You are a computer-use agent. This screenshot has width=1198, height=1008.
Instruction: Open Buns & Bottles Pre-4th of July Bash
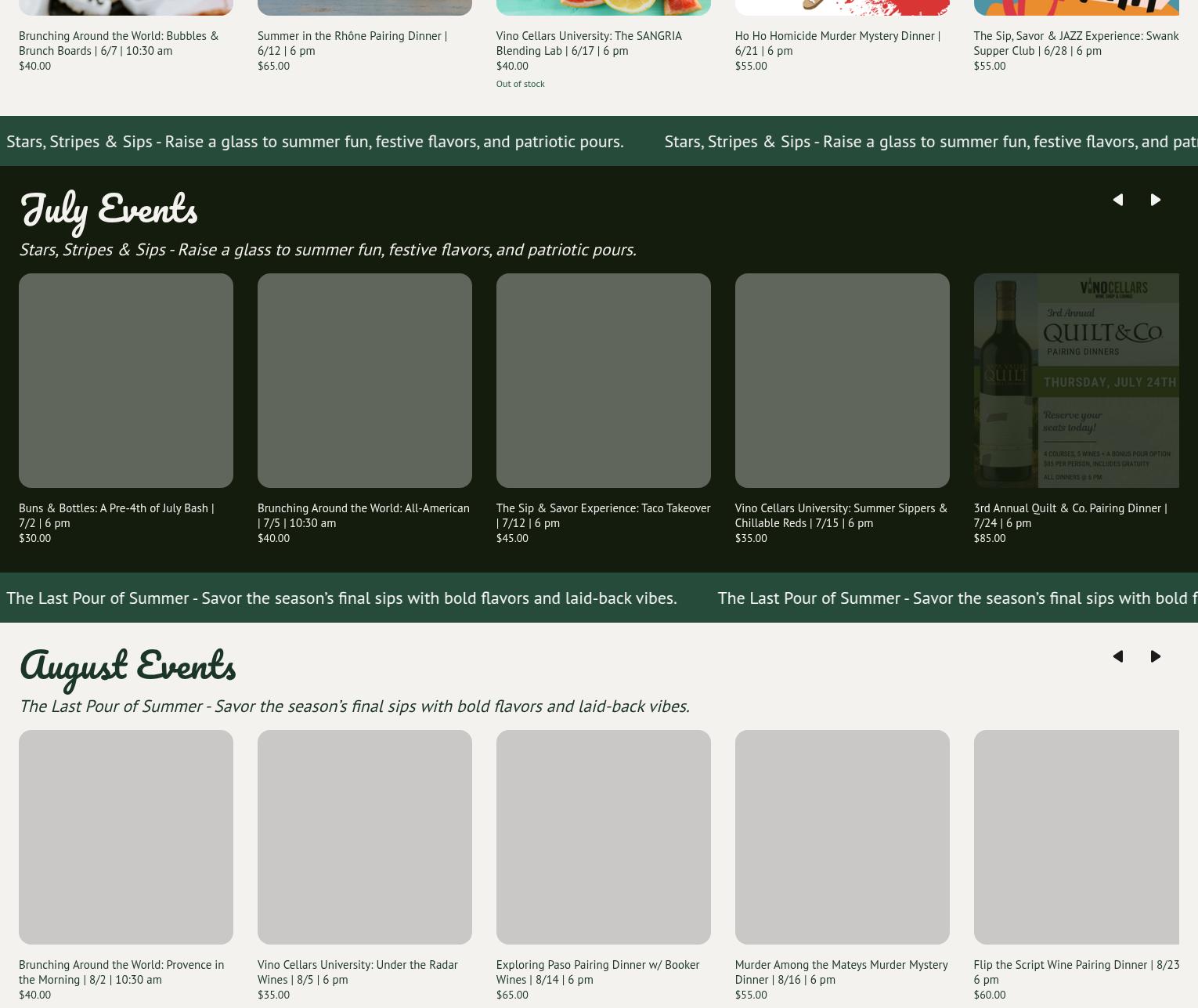(x=117, y=515)
